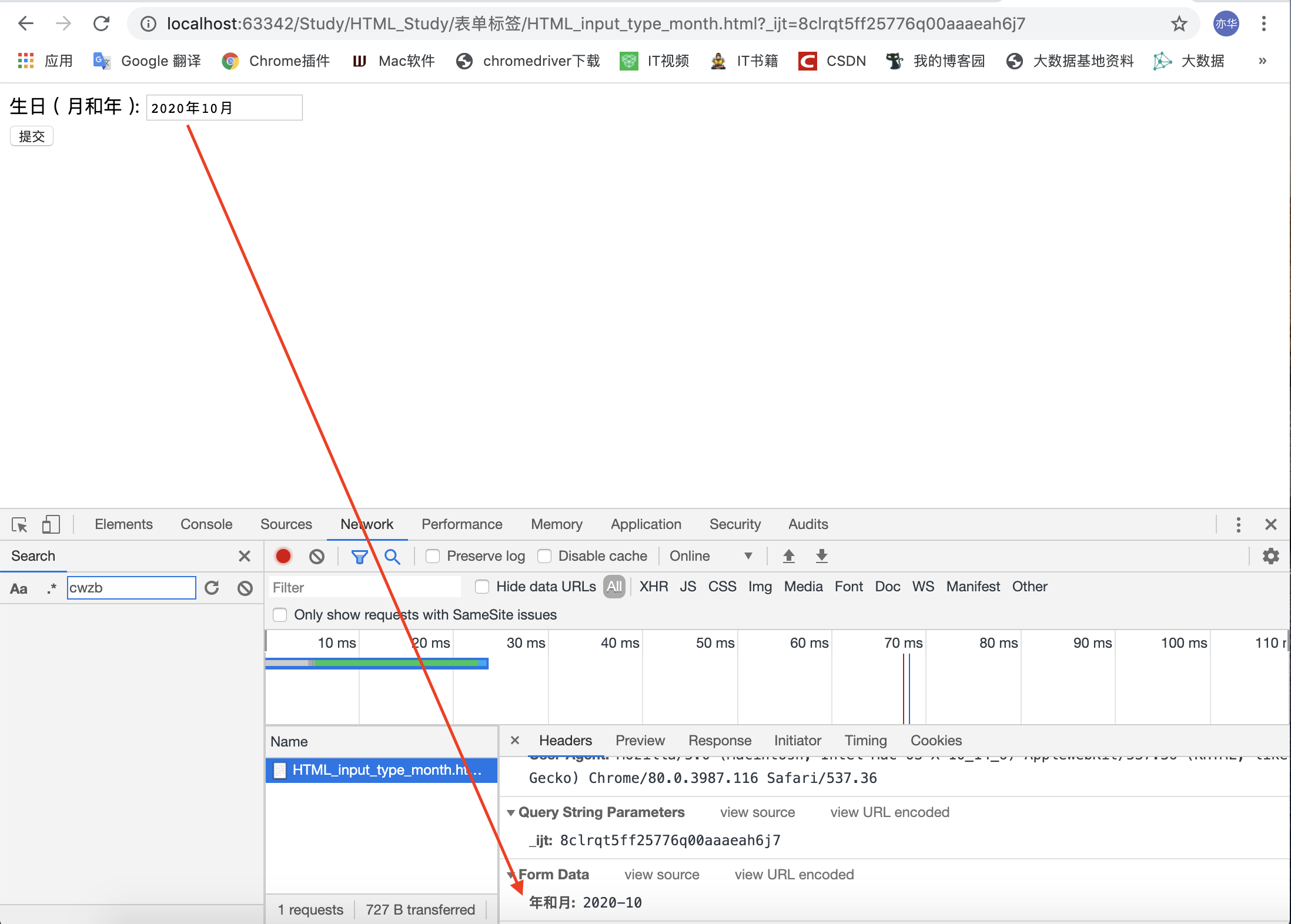Open the CSDN bookmark

832,61
